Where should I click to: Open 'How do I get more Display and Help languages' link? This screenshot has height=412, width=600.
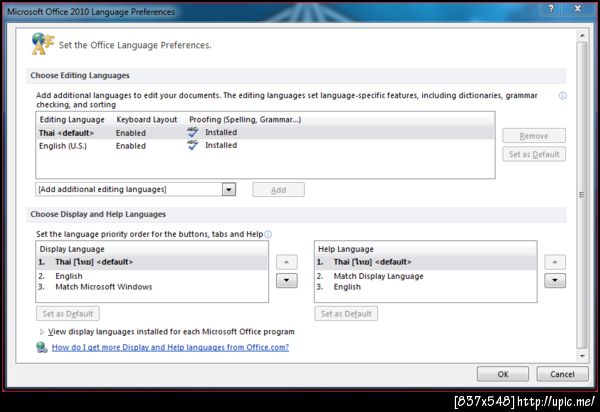[170, 347]
